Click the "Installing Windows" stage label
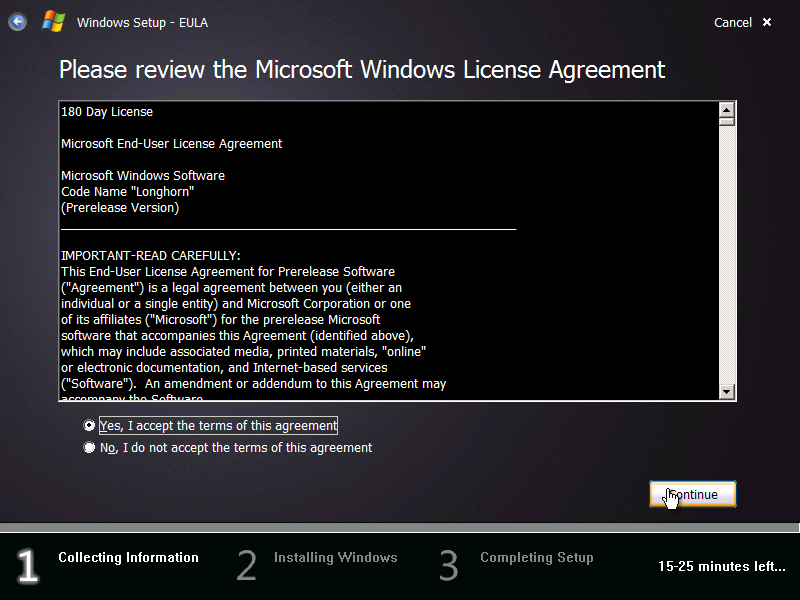The width and height of the screenshot is (800, 600). coord(335,558)
